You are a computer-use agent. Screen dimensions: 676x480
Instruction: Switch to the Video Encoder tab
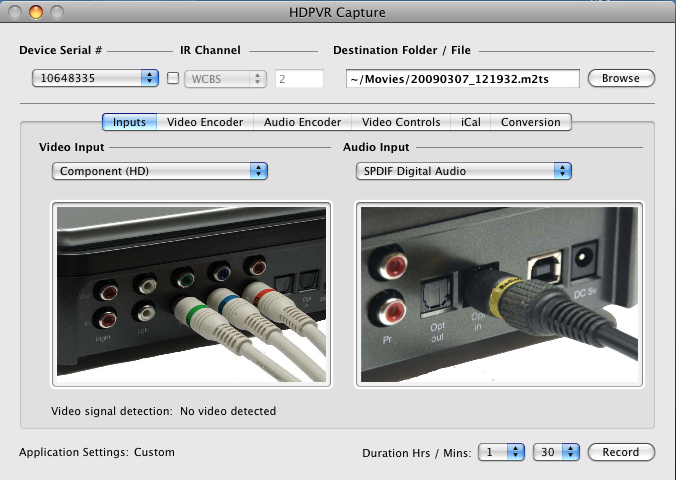point(204,122)
